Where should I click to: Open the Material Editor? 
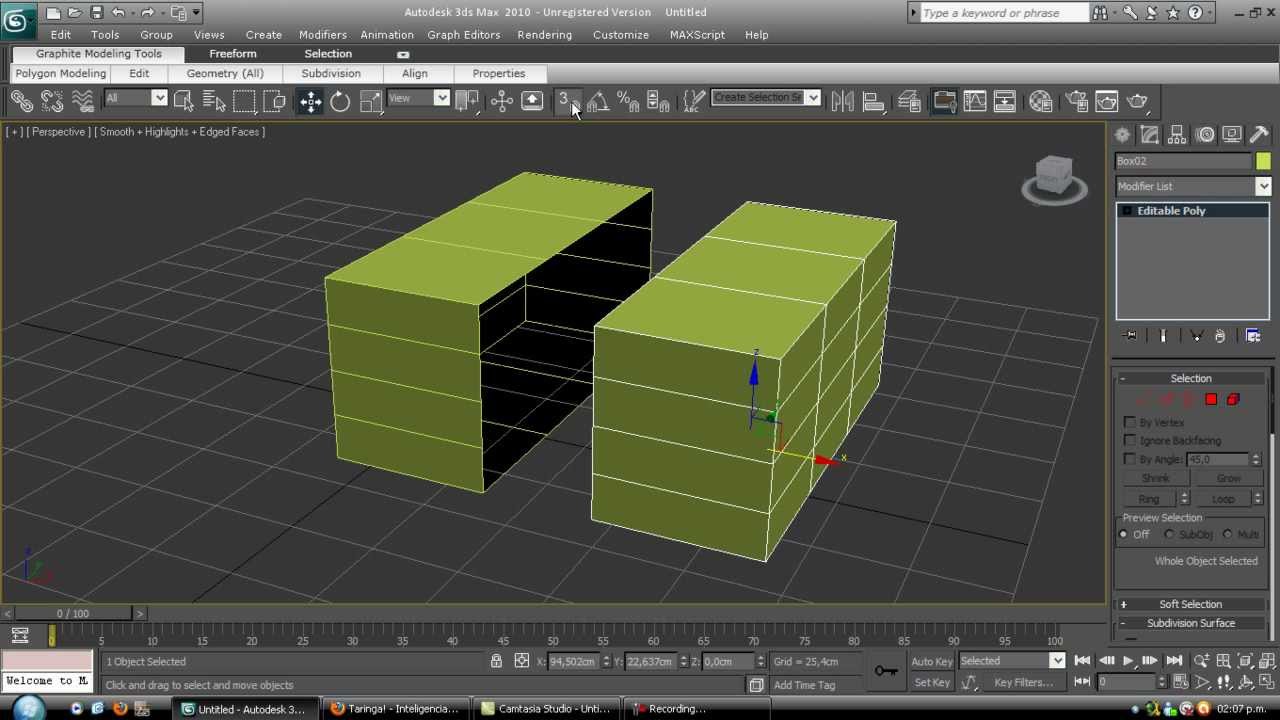[1040, 101]
